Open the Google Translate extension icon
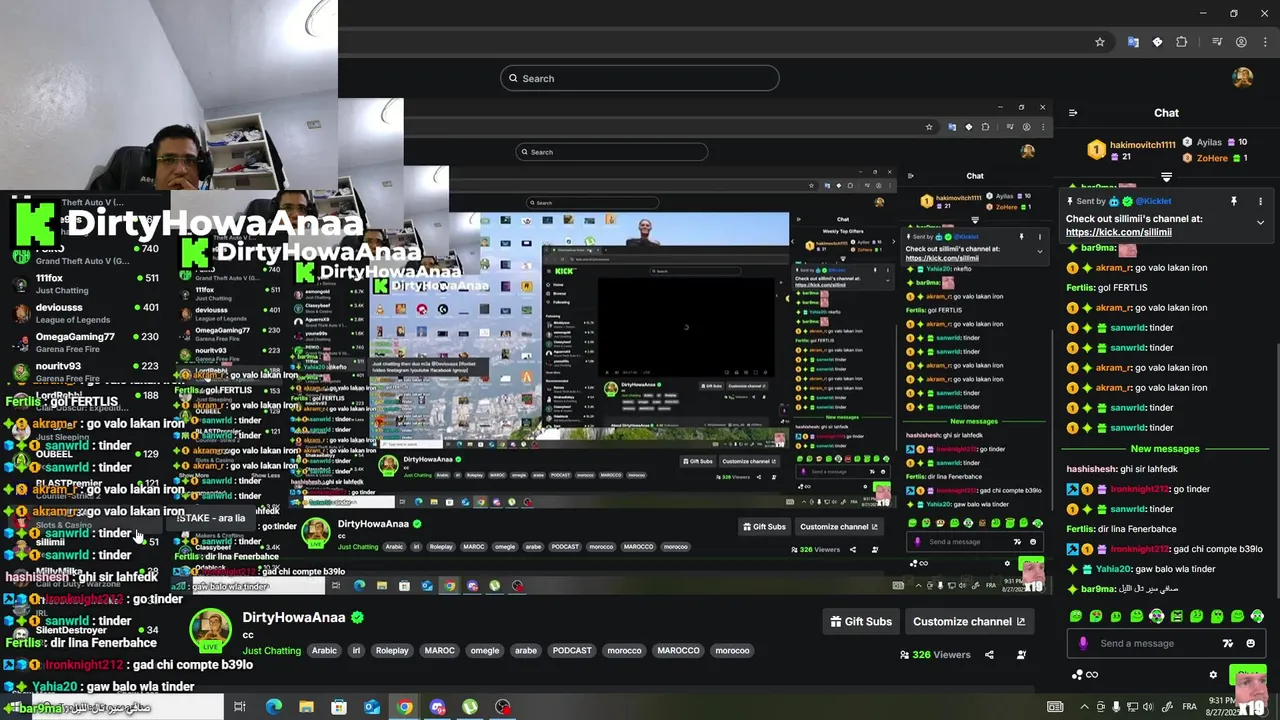Image resolution: width=1280 pixels, height=720 pixels. pos(1133,42)
